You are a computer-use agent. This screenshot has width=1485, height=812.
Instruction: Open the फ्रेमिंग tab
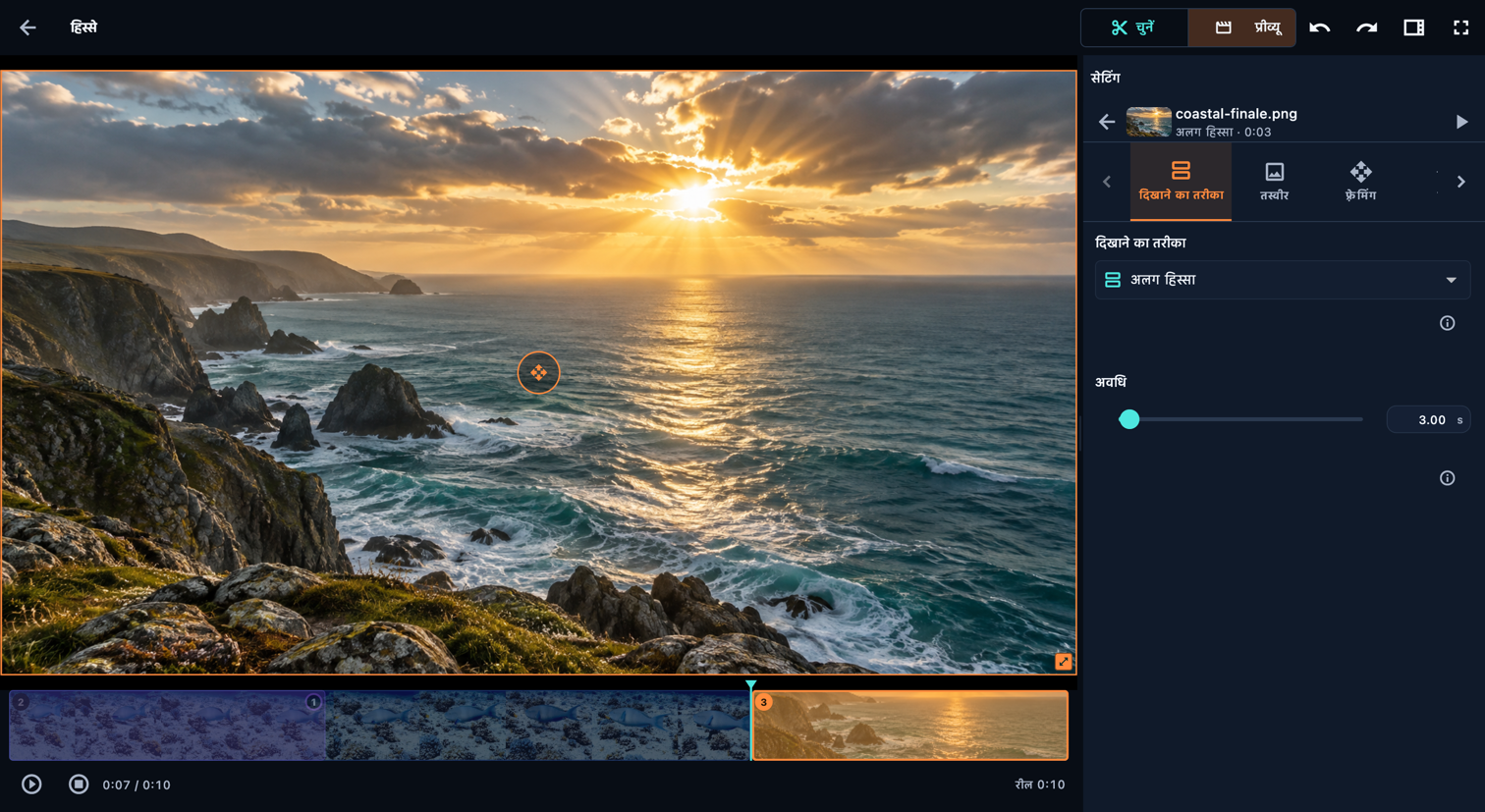pos(1360,182)
